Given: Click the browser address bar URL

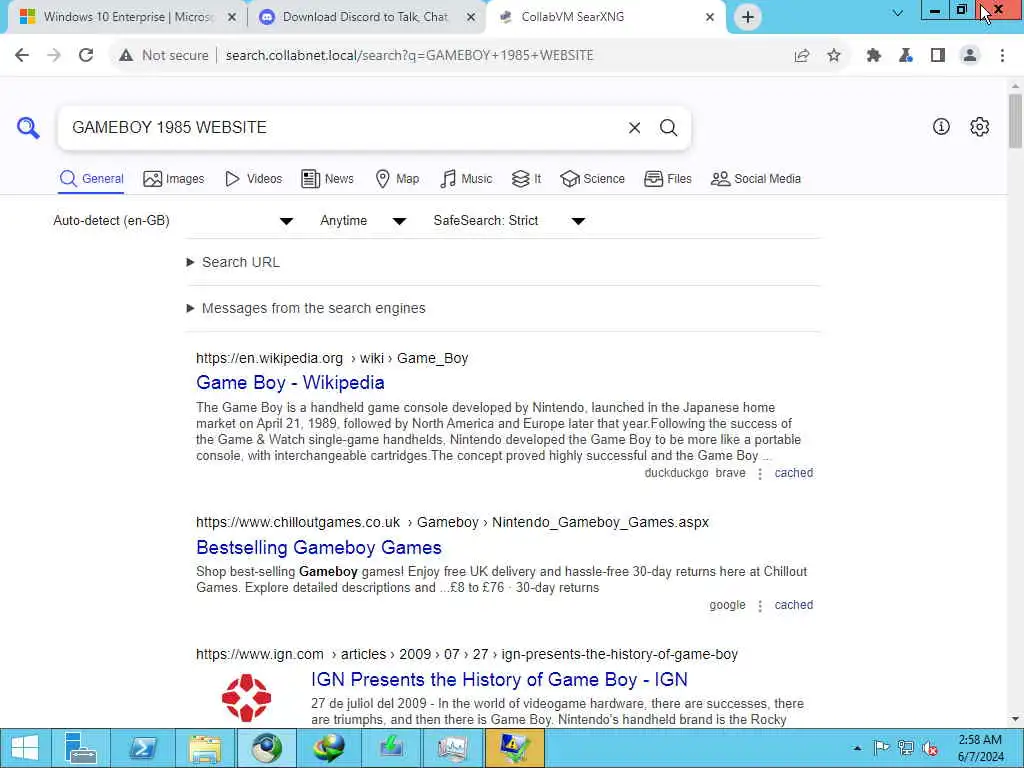Looking at the screenshot, I should (x=409, y=56).
